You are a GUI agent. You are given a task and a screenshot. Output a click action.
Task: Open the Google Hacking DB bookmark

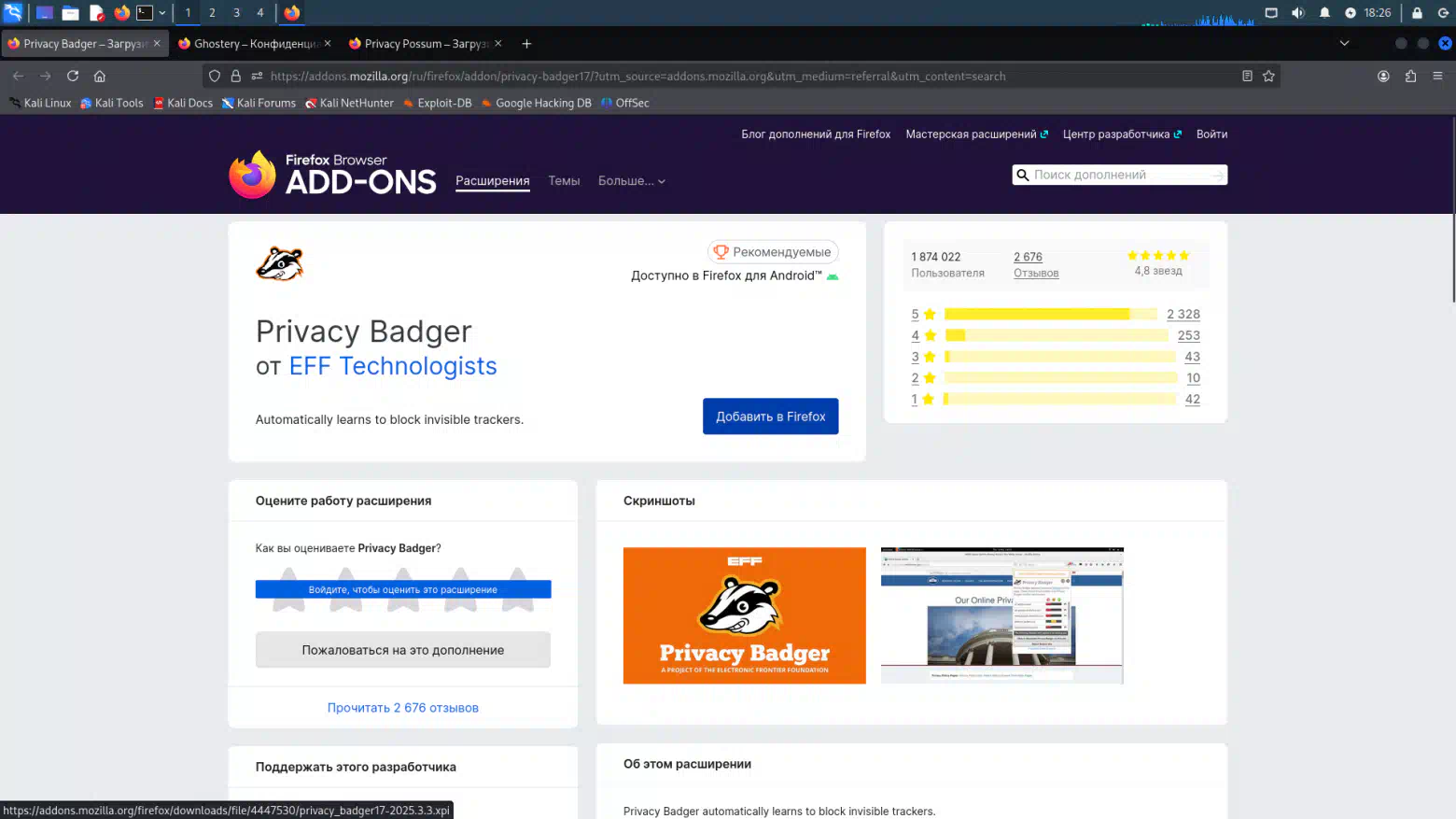pyautogui.click(x=536, y=104)
